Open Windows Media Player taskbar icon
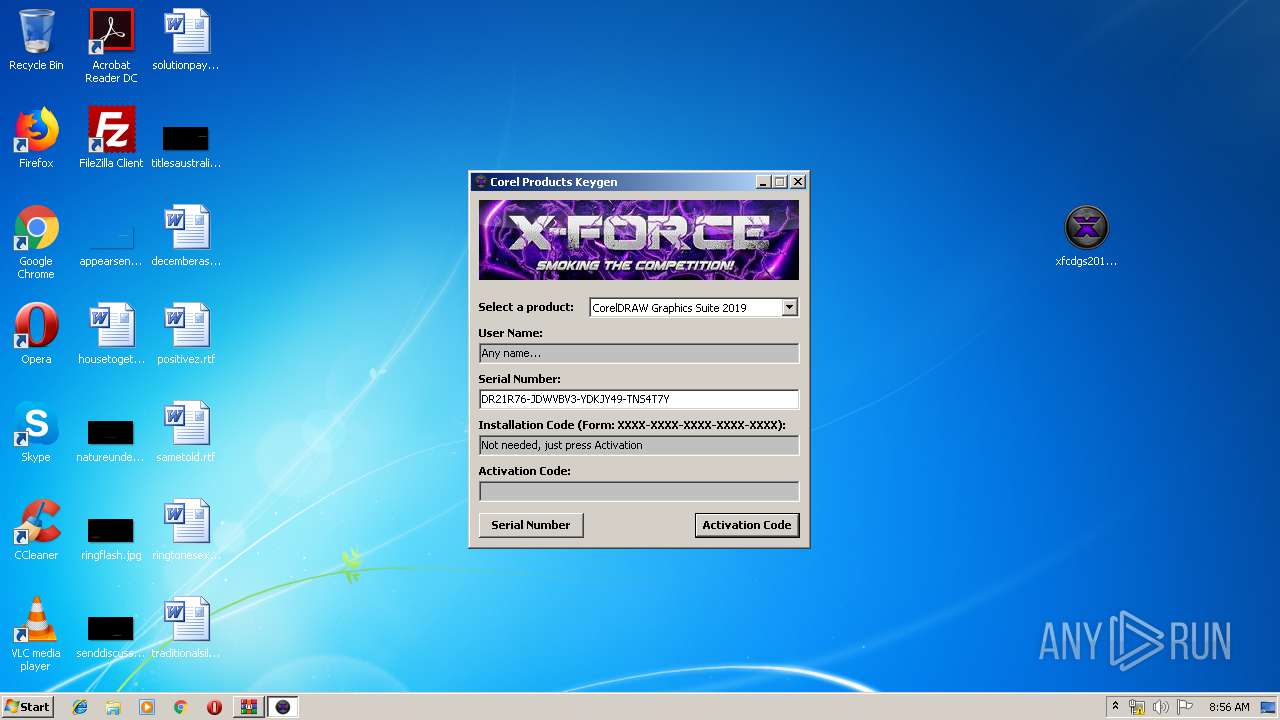Viewport: 1280px width, 720px height. pos(147,707)
